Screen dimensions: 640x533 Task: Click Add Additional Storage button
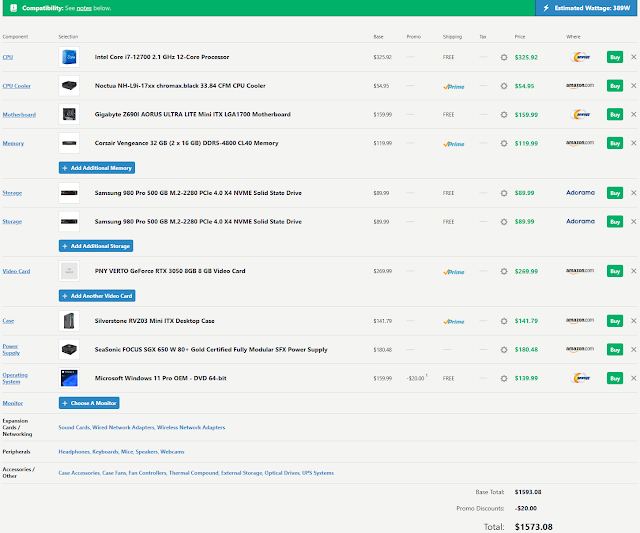point(96,246)
